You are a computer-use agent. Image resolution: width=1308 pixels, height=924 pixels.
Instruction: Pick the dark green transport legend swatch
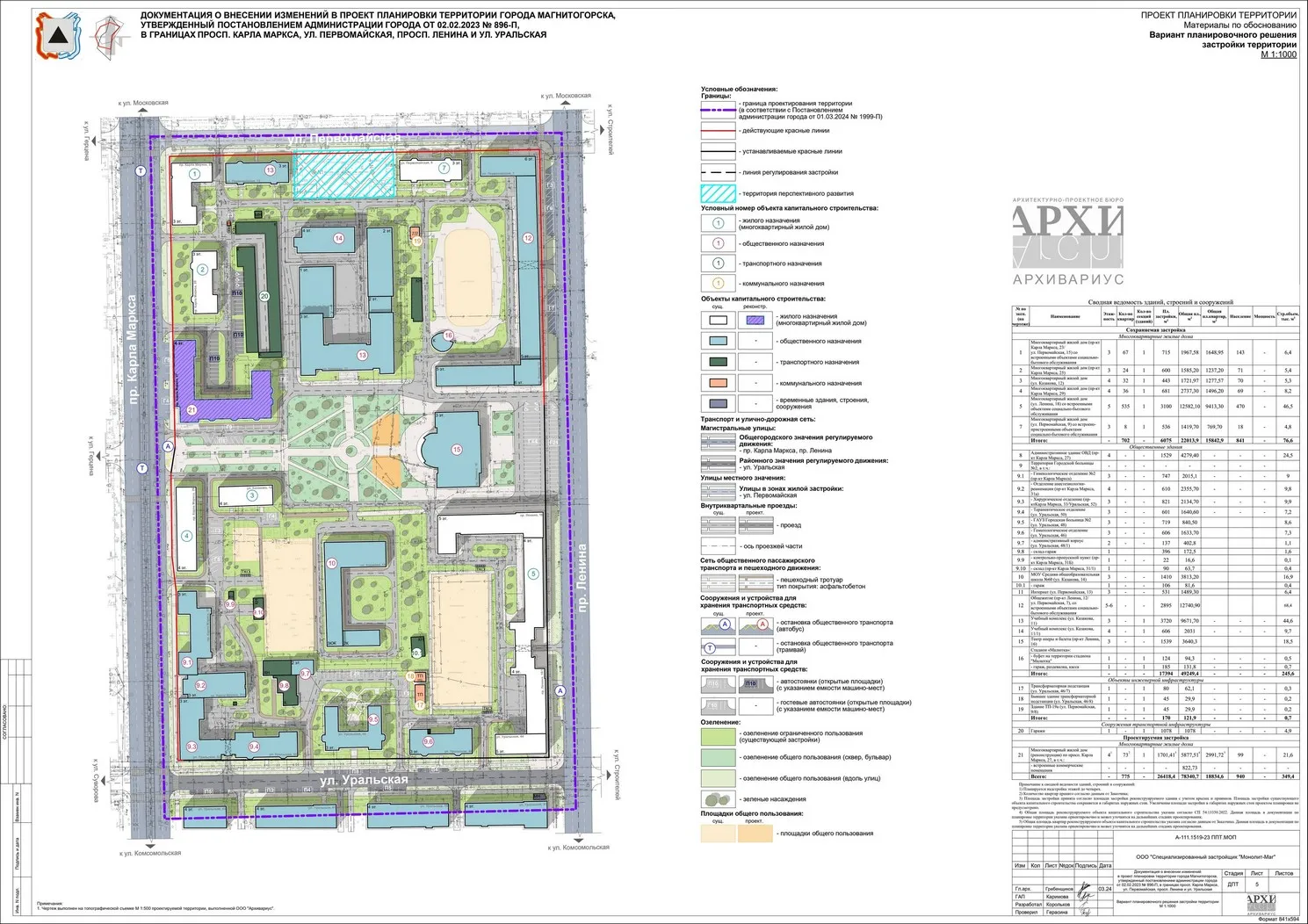pyautogui.click(x=718, y=362)
